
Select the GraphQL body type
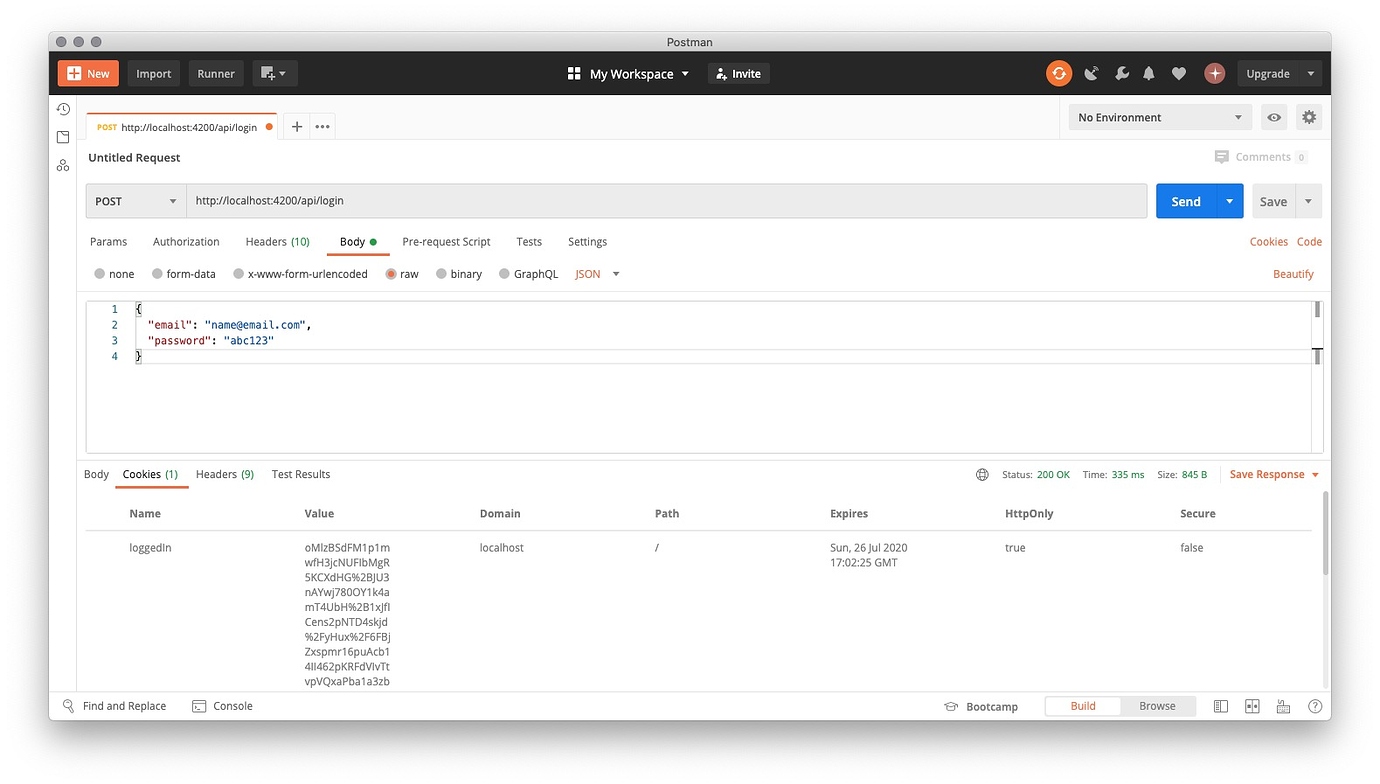[528, 274]
